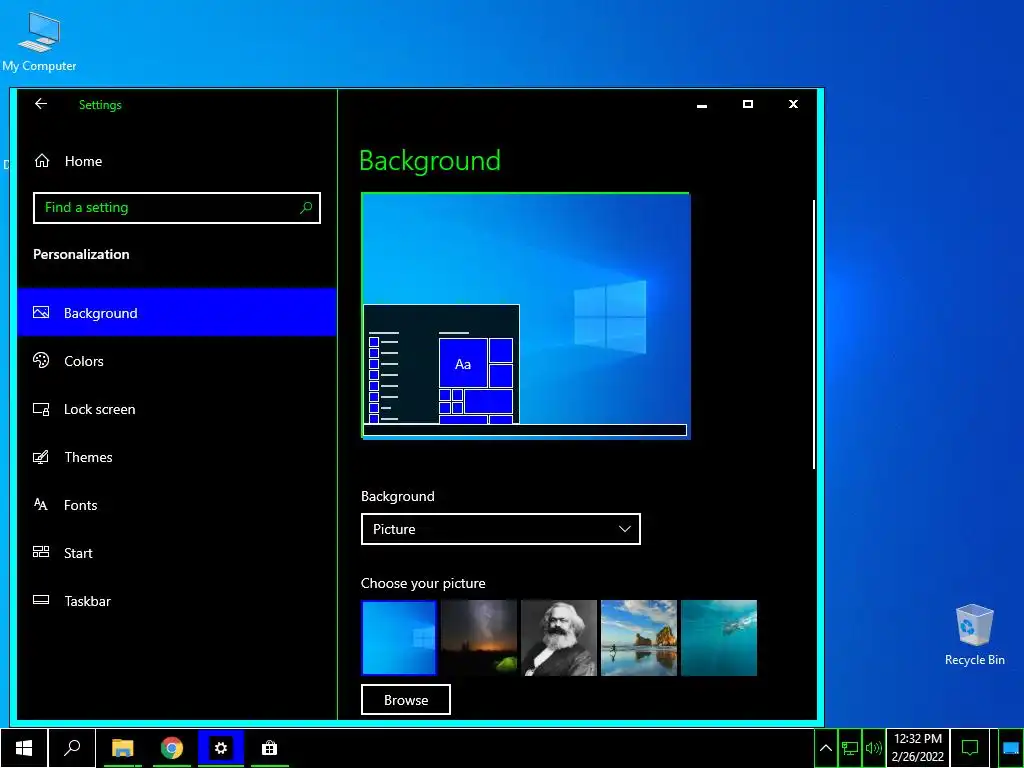Open the Action Center notification icon
Image resolution: width=1024 pixels, height=768 pixels.
click(970, 748)
